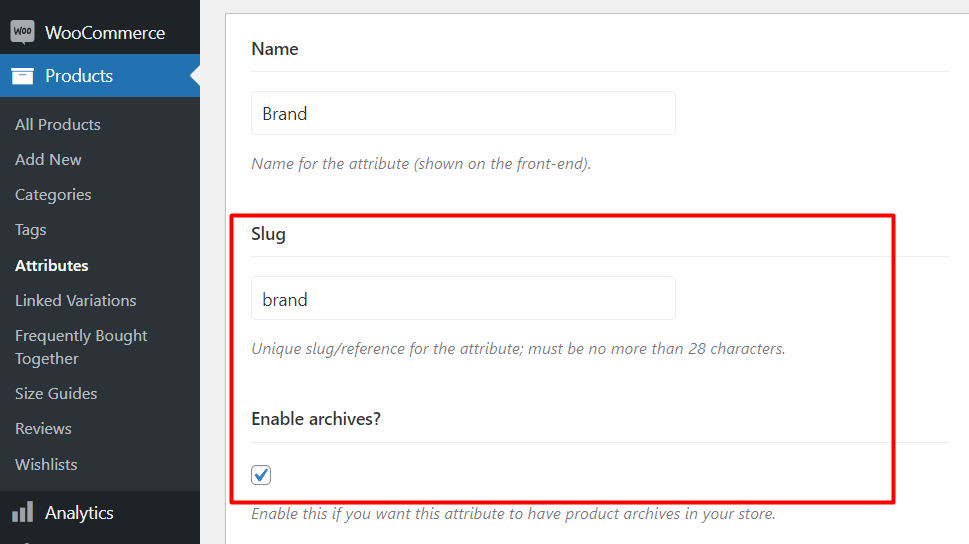Open Analytics via bar chart icon

[22, 512]
